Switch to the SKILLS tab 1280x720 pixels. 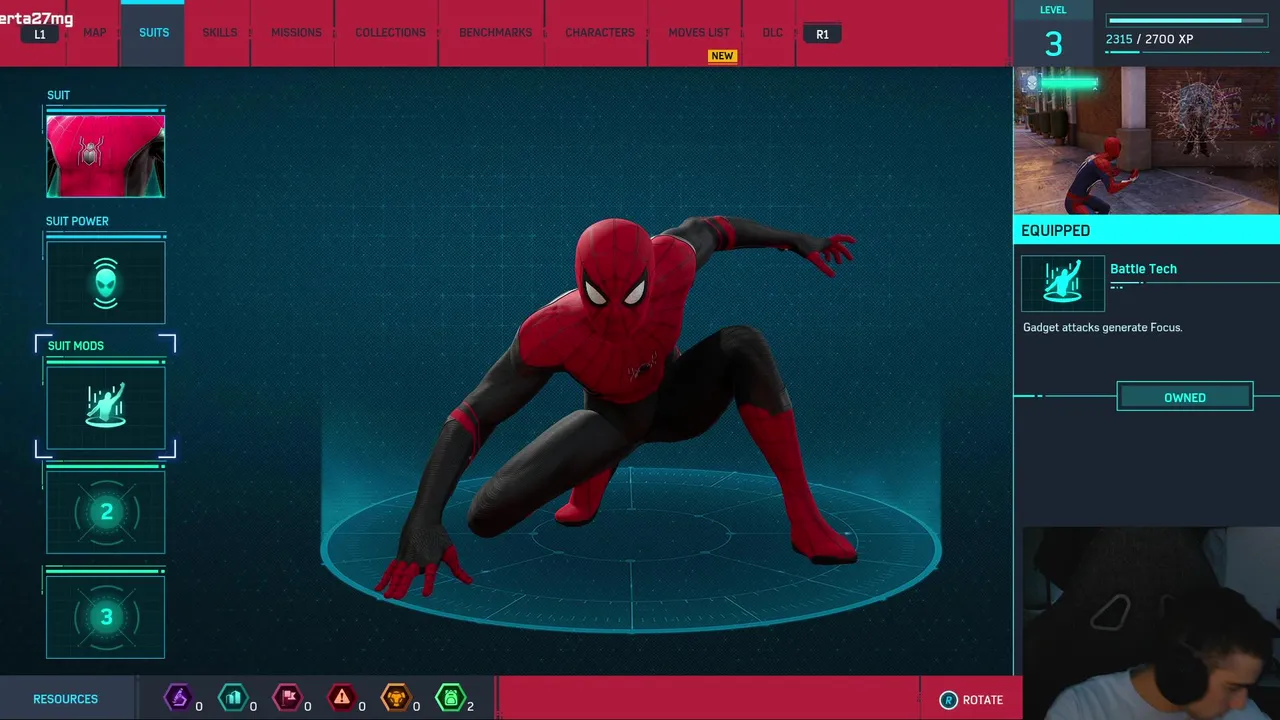[220, 32]
